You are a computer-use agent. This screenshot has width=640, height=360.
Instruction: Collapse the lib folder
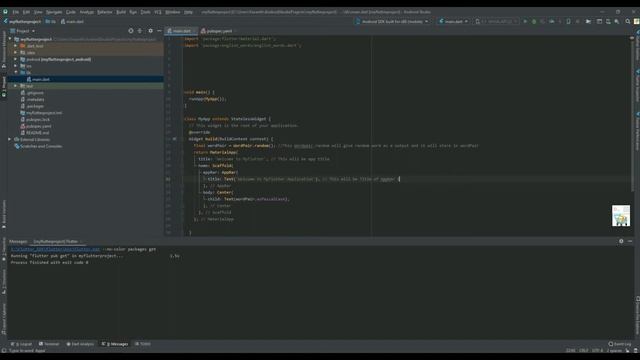(x=16, y=72)
